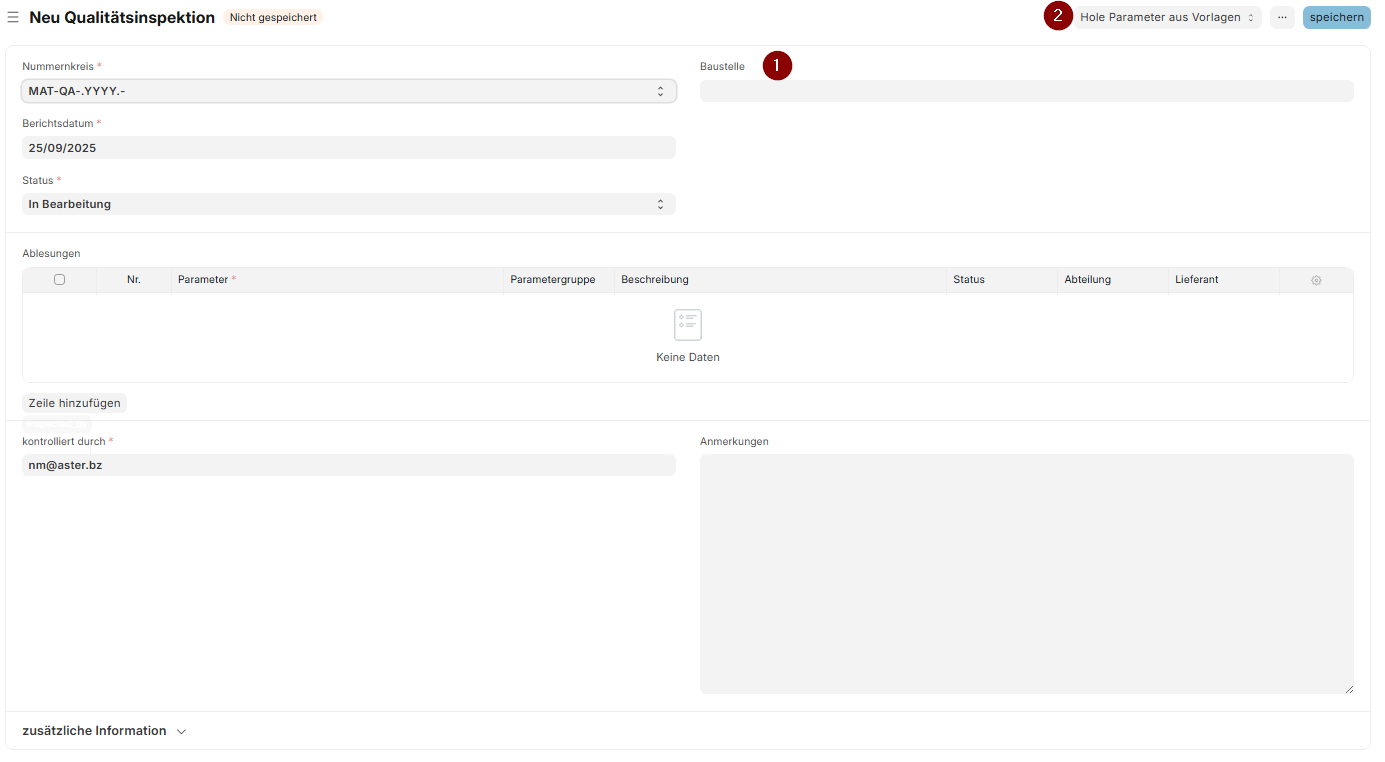
Task: Click the table settings gear icon
Action: coord(1316,280)
